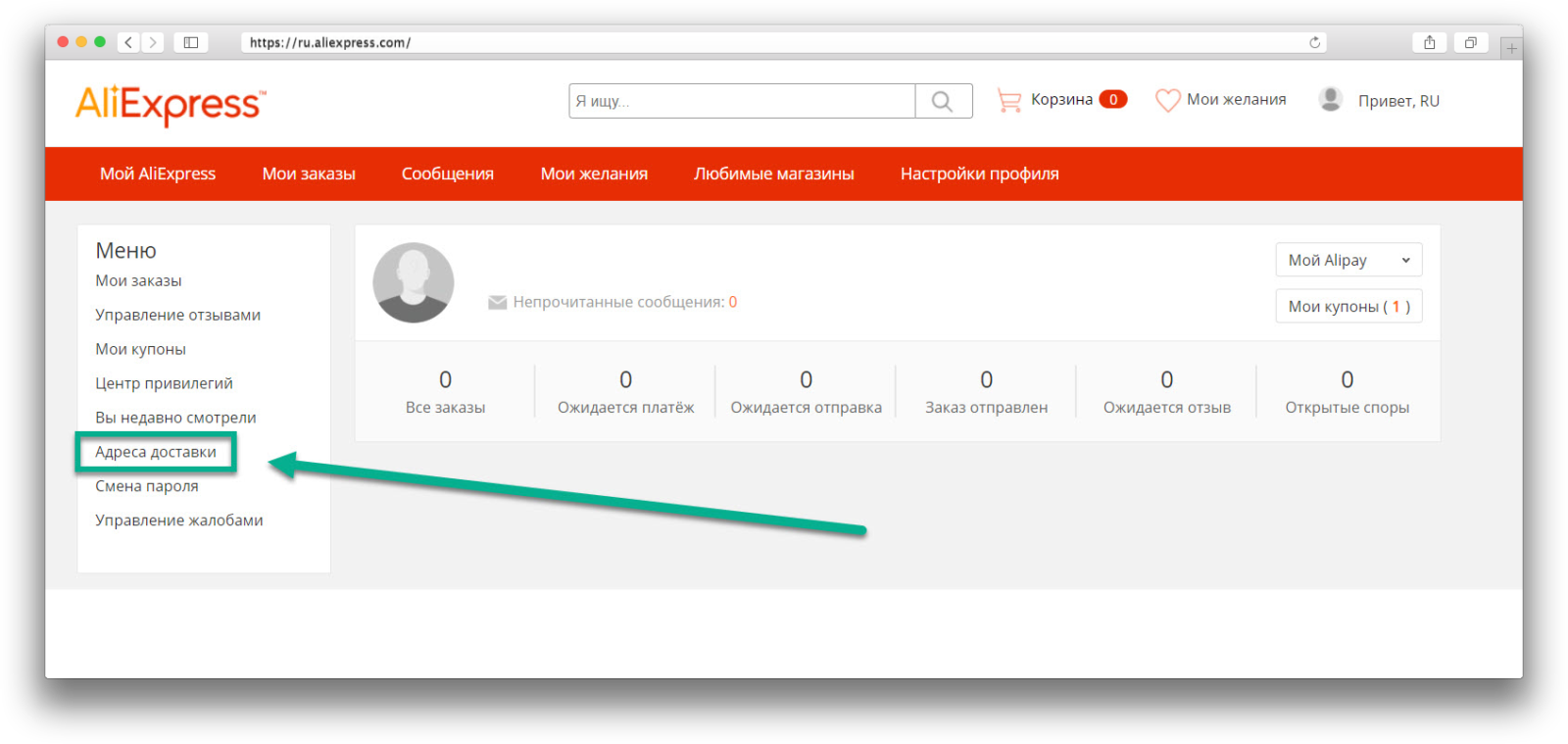The height and width of the screenshot is (744, 1568).
Task: Click the 'Меню' sidebar heading
Action: coord(126,251)
